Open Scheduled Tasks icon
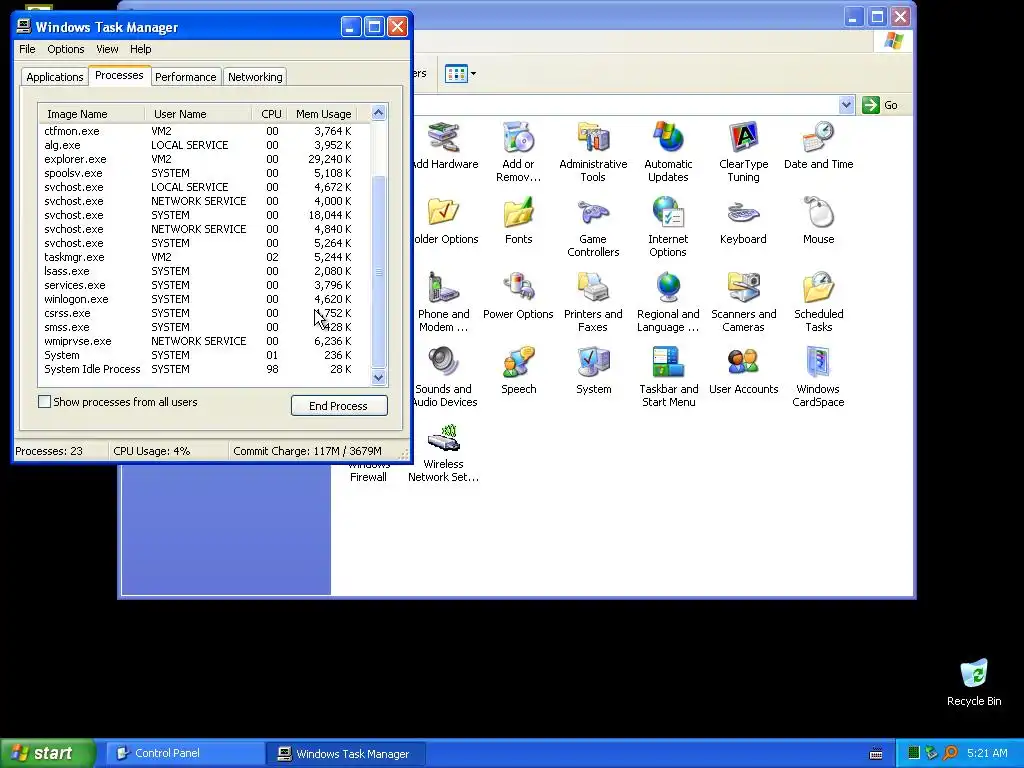Screen dimensions: 1024x768 pyautogui.click(x=818, y=302)
